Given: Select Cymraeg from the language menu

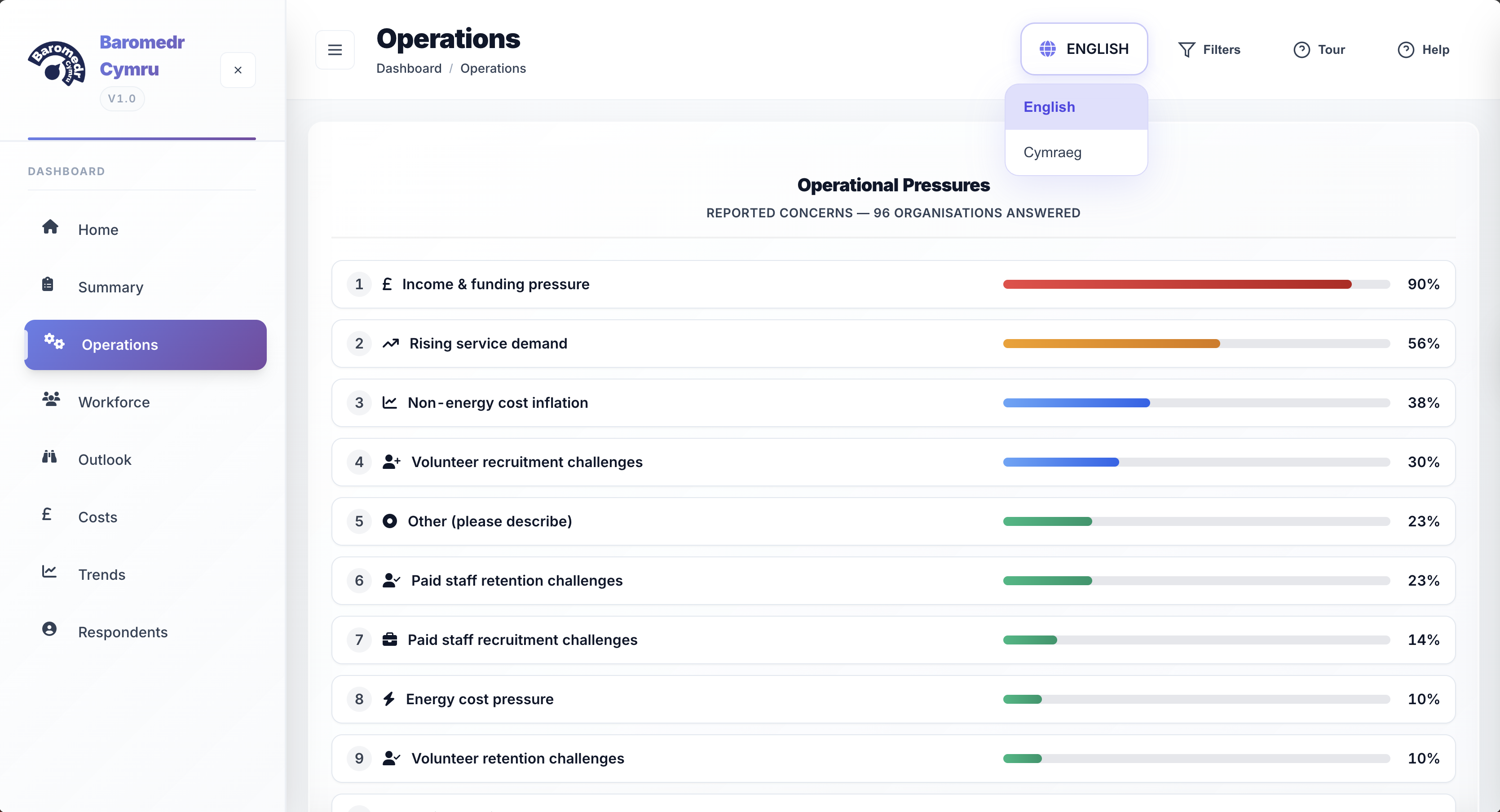Looking at the screenshot, I should tap(1052, 152).
